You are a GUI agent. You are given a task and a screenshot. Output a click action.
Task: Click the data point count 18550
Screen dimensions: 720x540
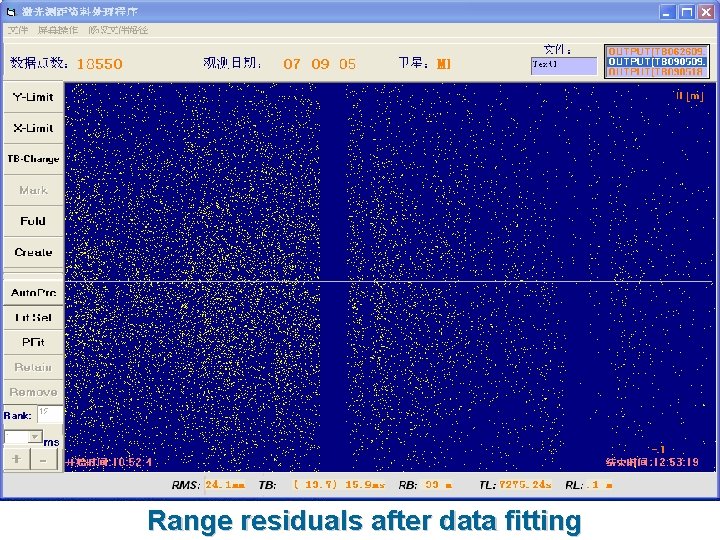point(100,64)
